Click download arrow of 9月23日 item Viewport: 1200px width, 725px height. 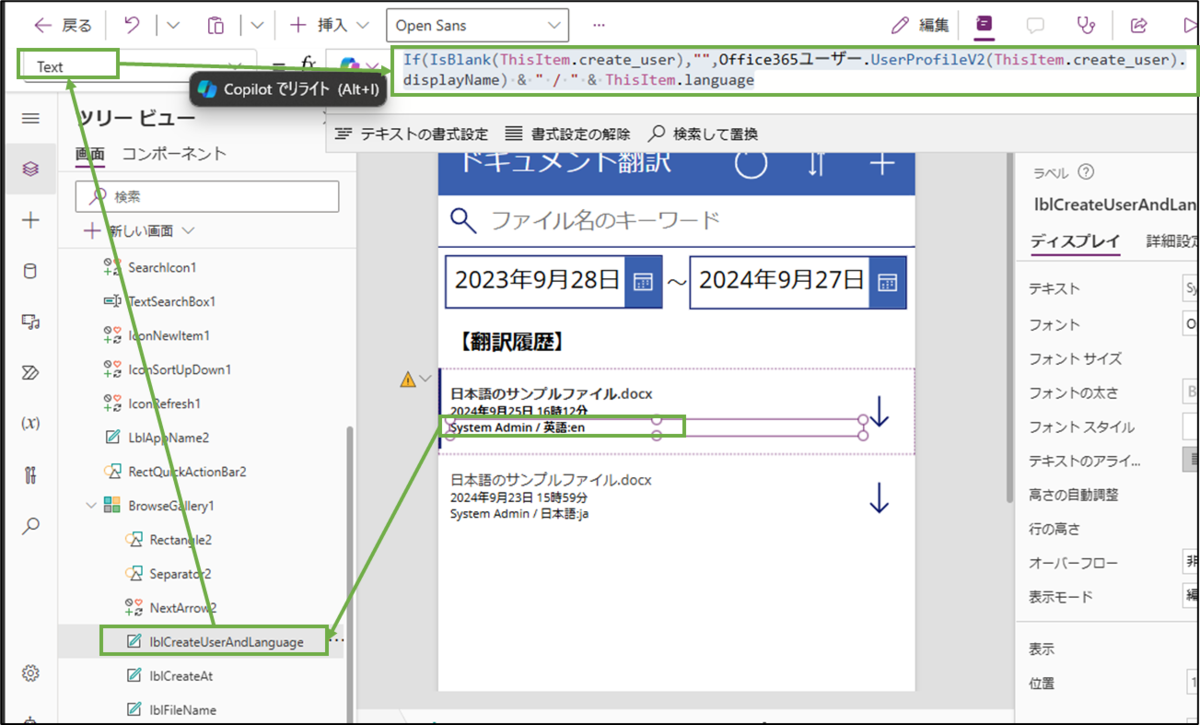tap(879, 497)
